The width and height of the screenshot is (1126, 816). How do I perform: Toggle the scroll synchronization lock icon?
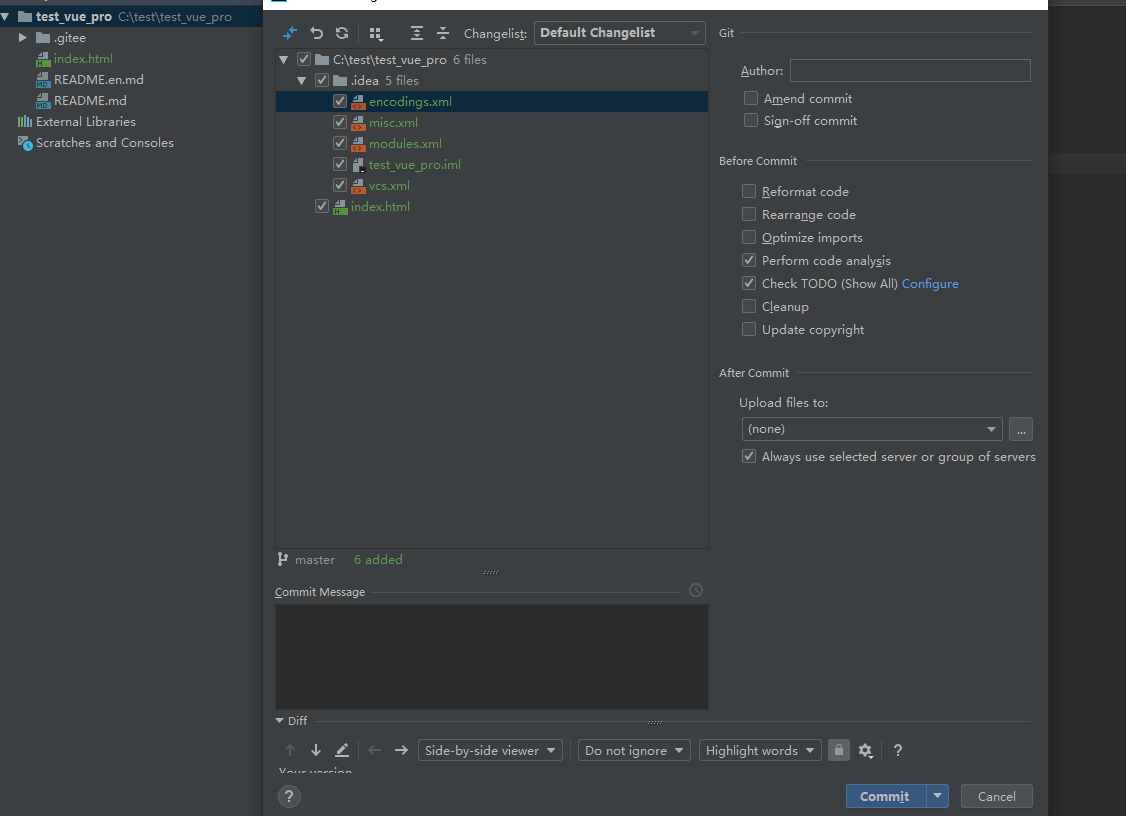[x=839, y=750]
